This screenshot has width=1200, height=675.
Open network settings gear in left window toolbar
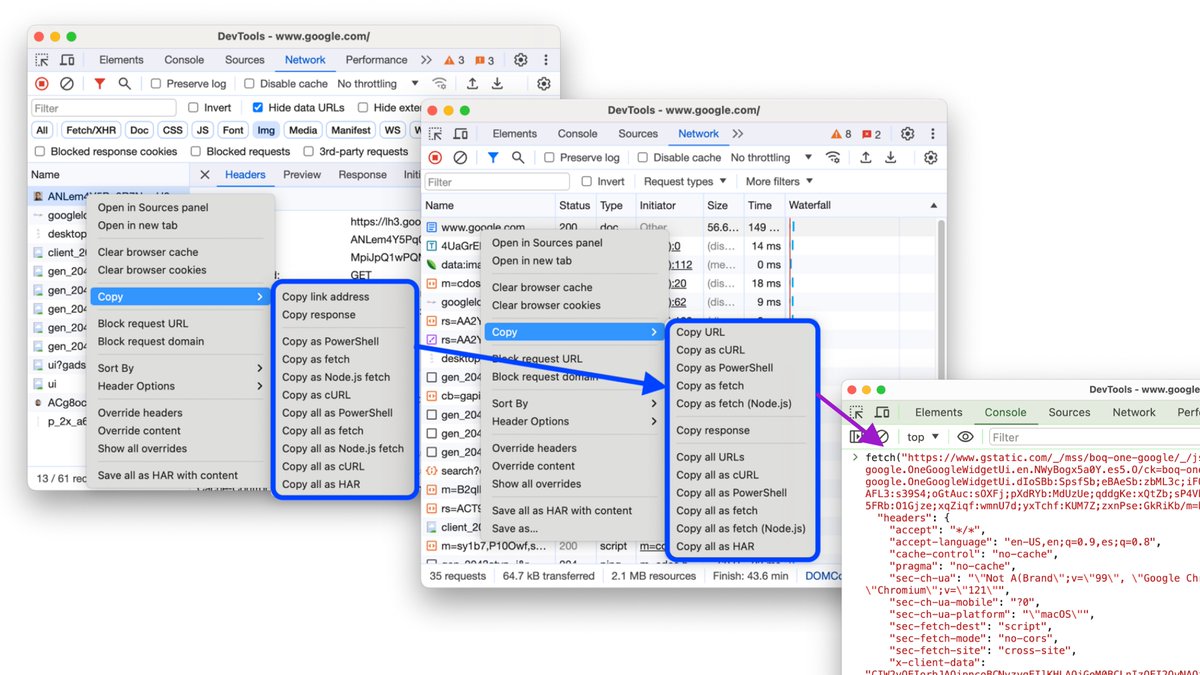point(544,84)
